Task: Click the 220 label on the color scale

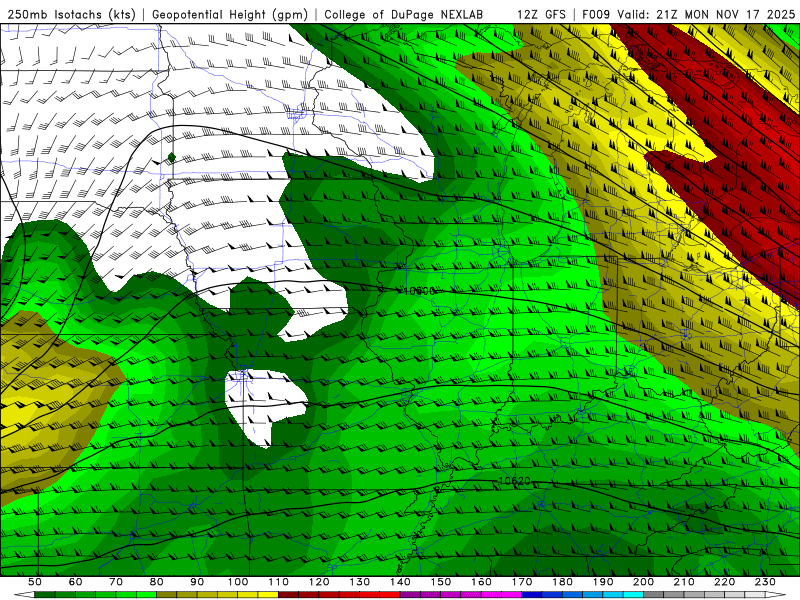Action: pos(724,582)
